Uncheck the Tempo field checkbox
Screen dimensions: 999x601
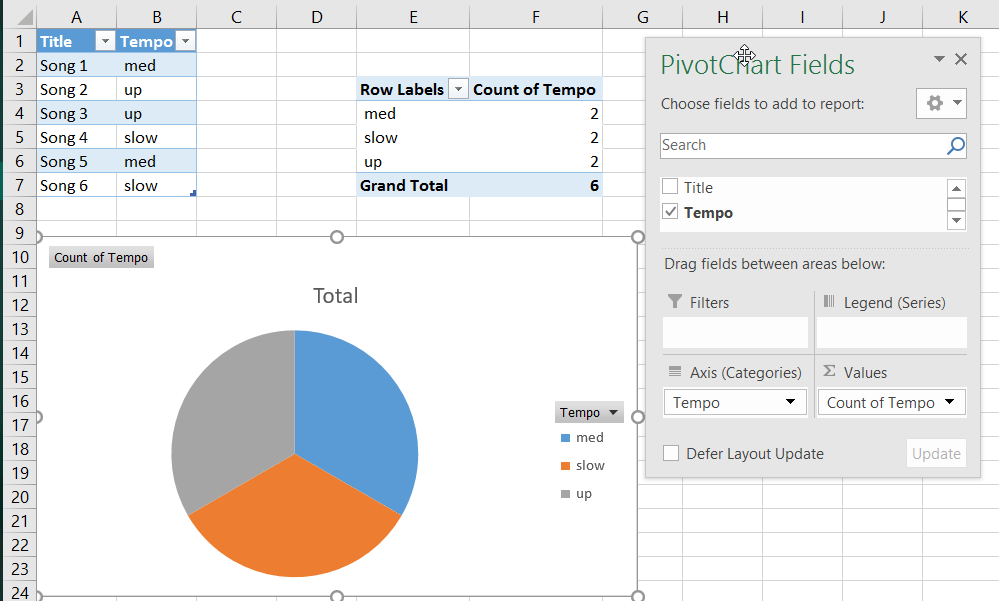[x=670, y=212]
